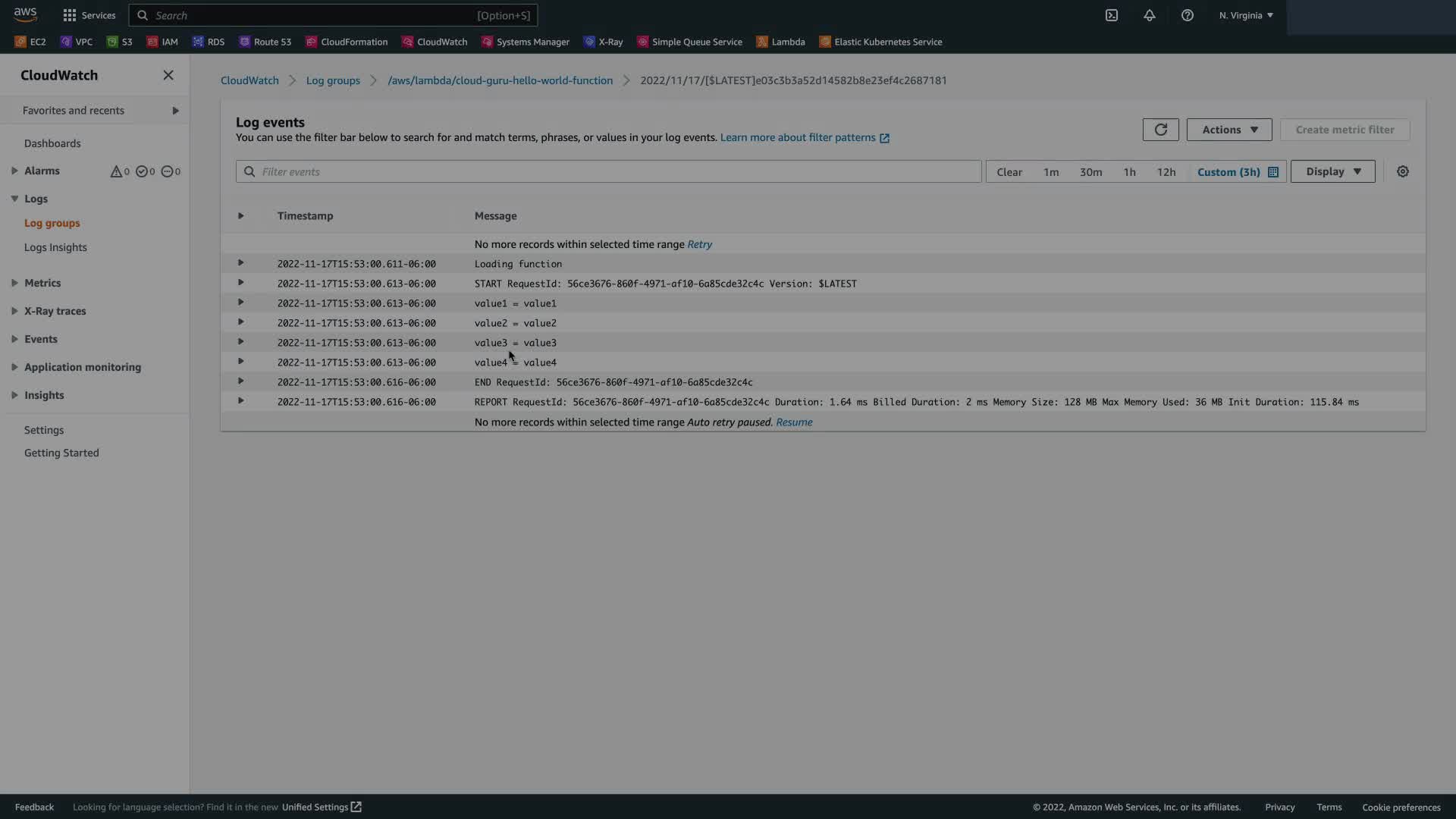Open Logs Insights in the sidebar

tap(55, 247)
